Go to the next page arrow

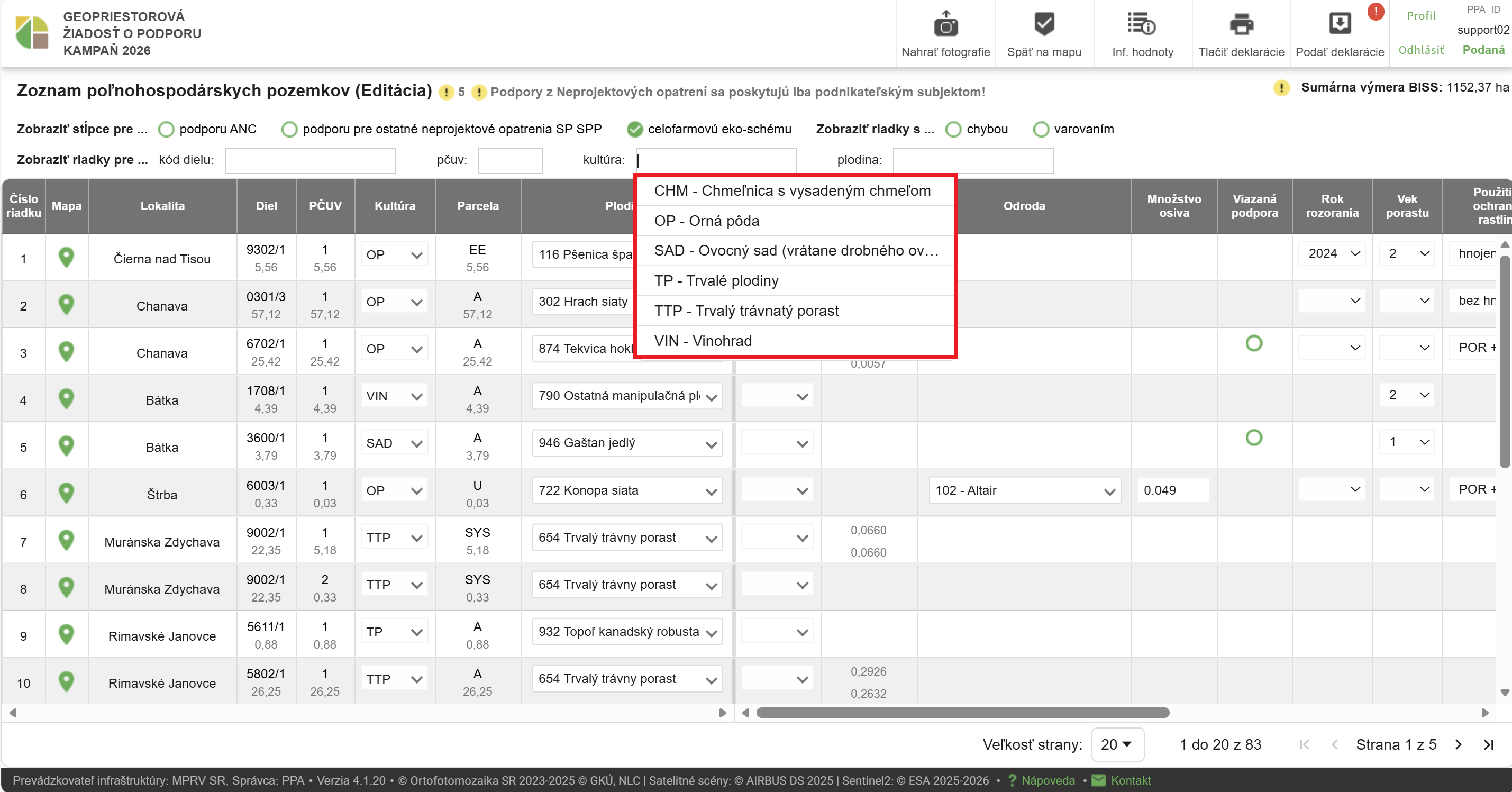click(x=1458, y=744)
